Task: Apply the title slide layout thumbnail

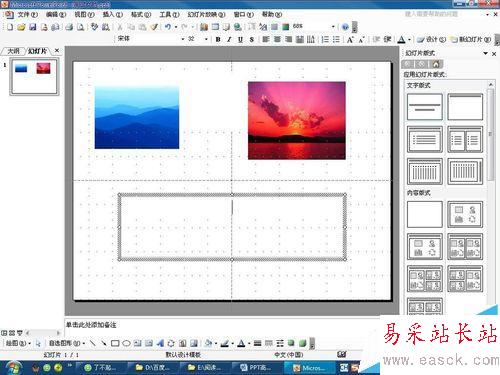Action: pyautogui.click(x=425, y=107)
